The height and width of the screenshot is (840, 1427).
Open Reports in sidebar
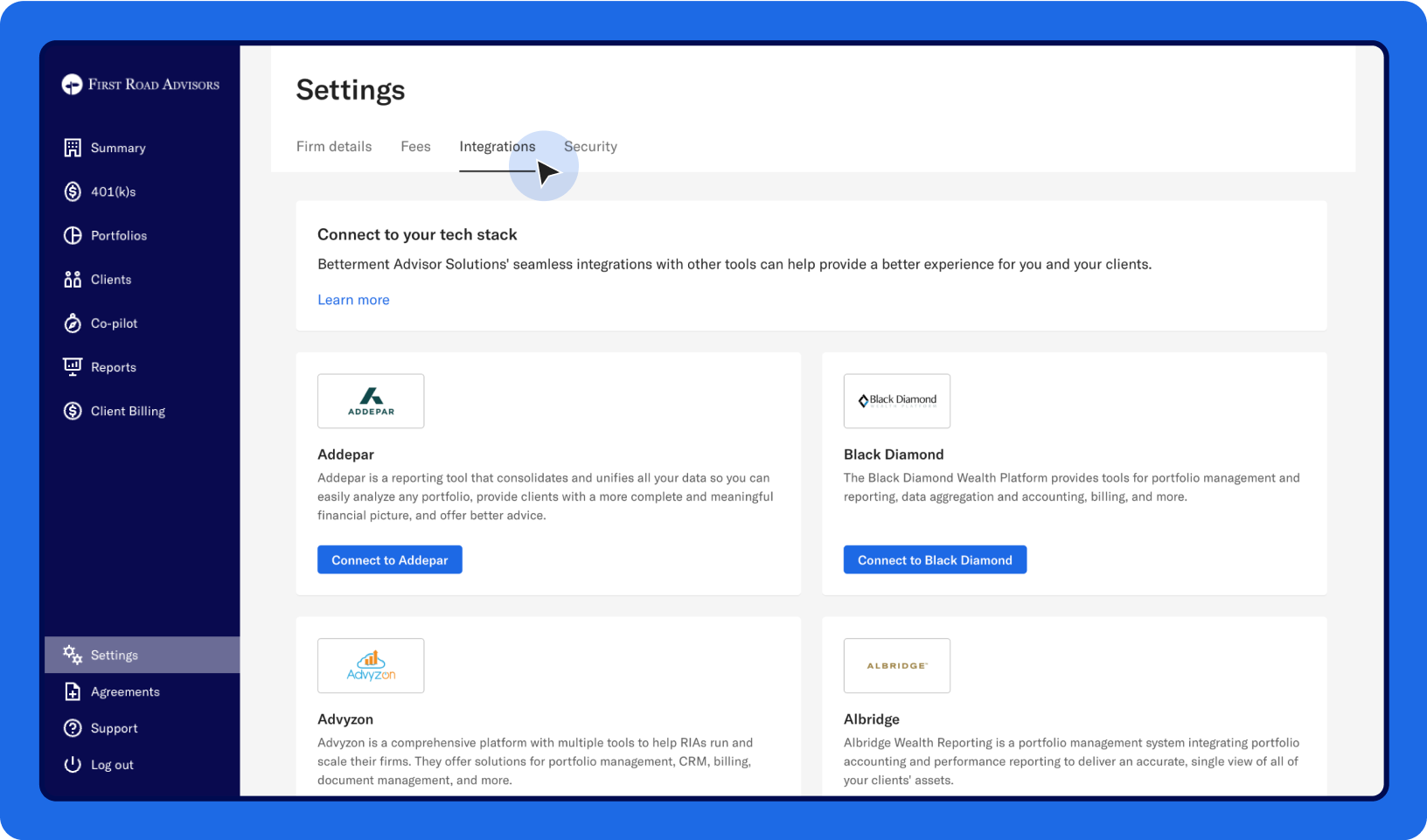pos(114,367)
